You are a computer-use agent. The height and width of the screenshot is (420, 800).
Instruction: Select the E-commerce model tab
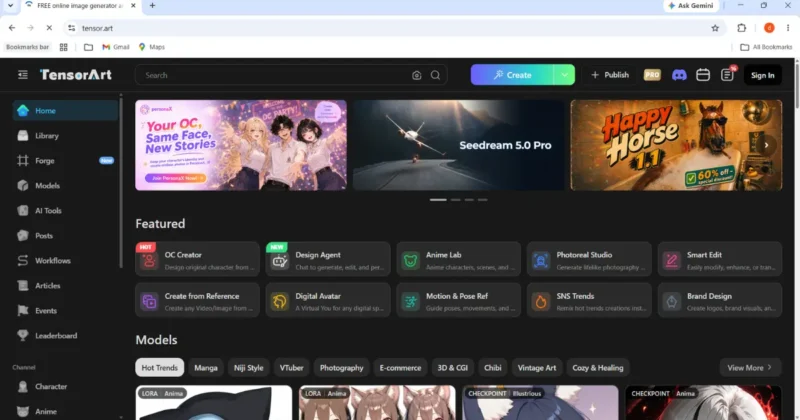pos(401,367)
